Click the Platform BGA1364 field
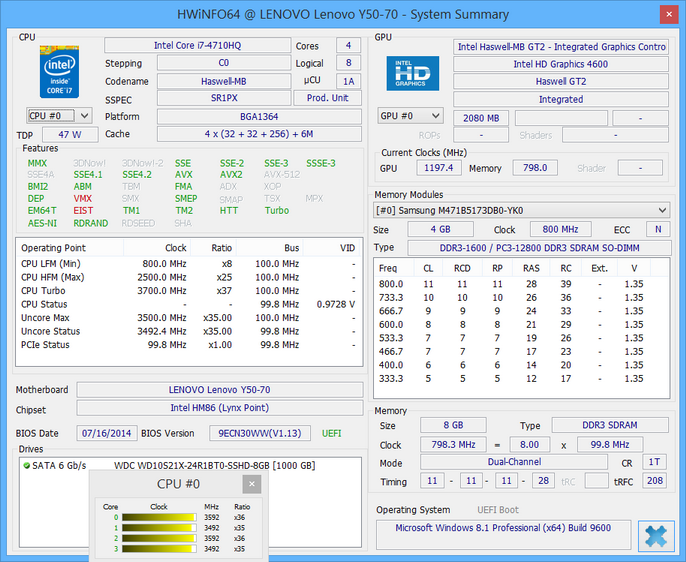Viewport: 686px width, 562px height. pyautogui.click(x=259, y=117)
